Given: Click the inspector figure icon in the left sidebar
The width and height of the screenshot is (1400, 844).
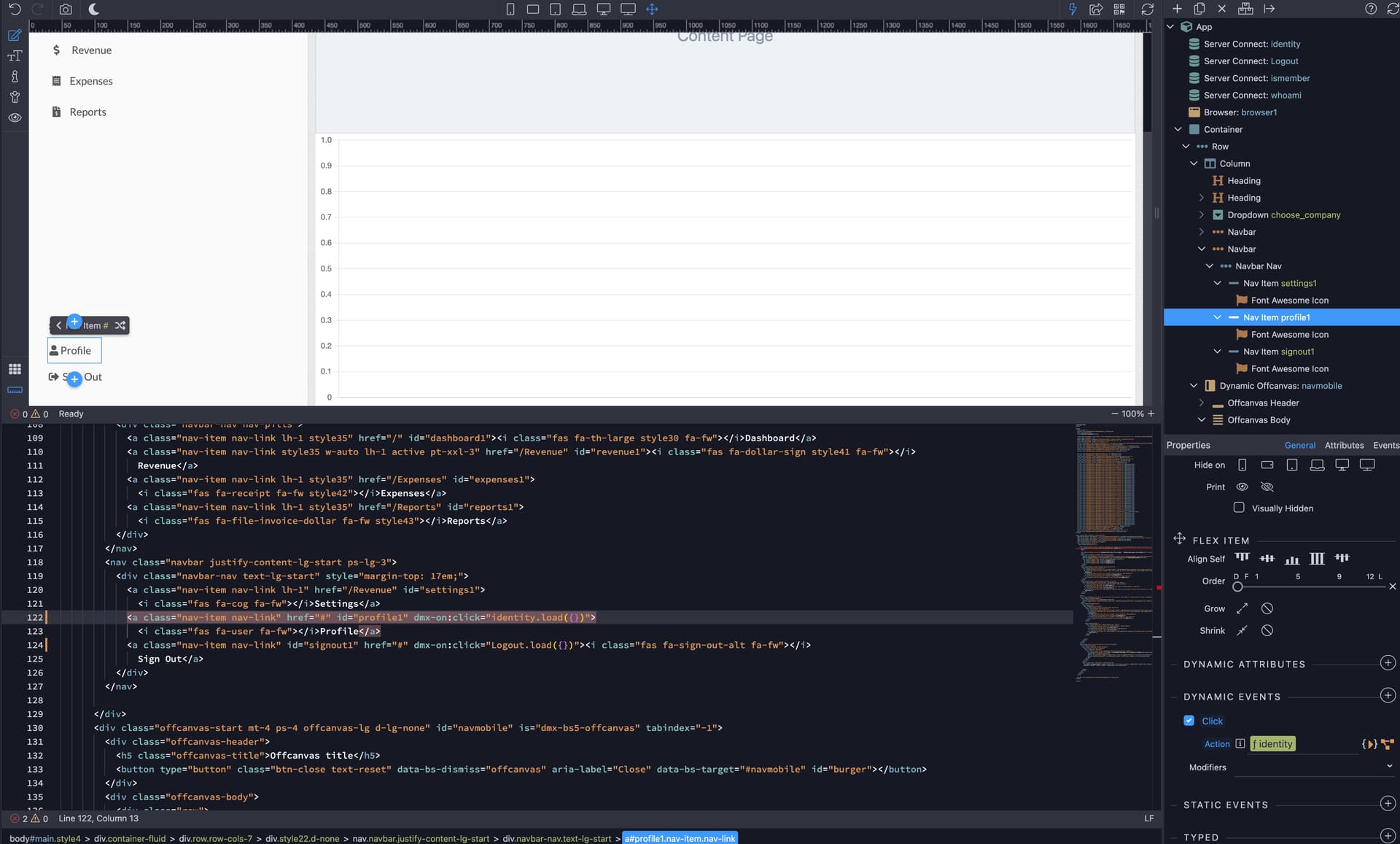Looking at the screenshot, I should (15, 77).
